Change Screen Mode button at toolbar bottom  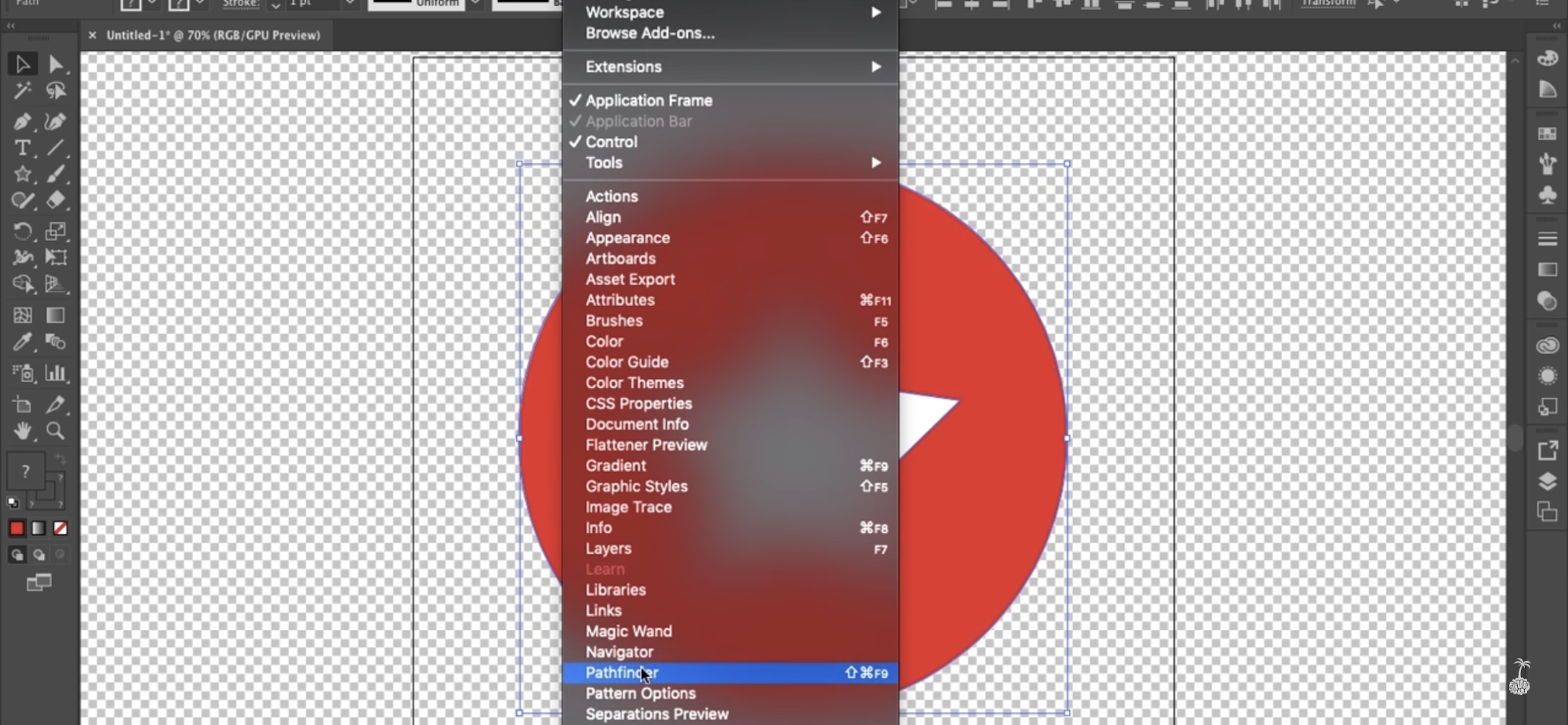pos(38,582)
